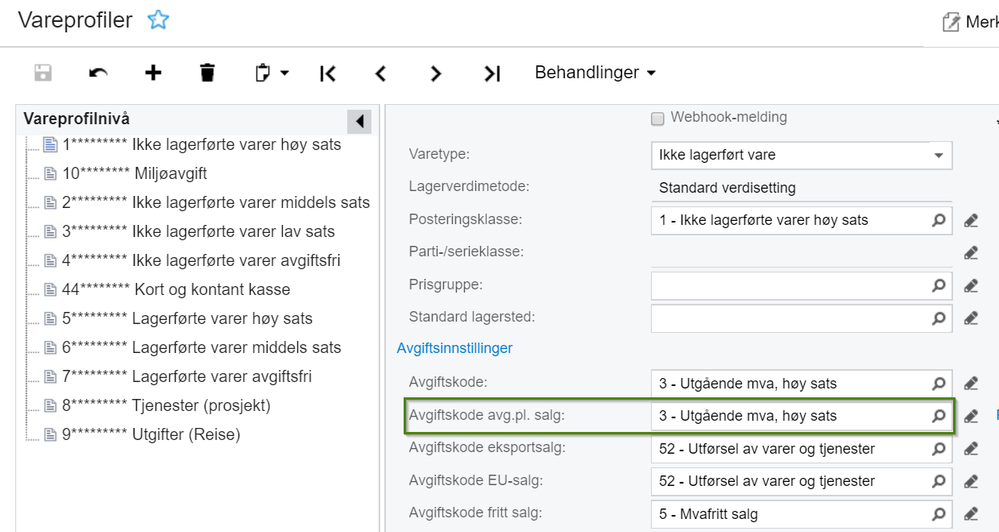The image size is (999, 532).
Task: Go to next record arrow
Action: pos(436,73)
